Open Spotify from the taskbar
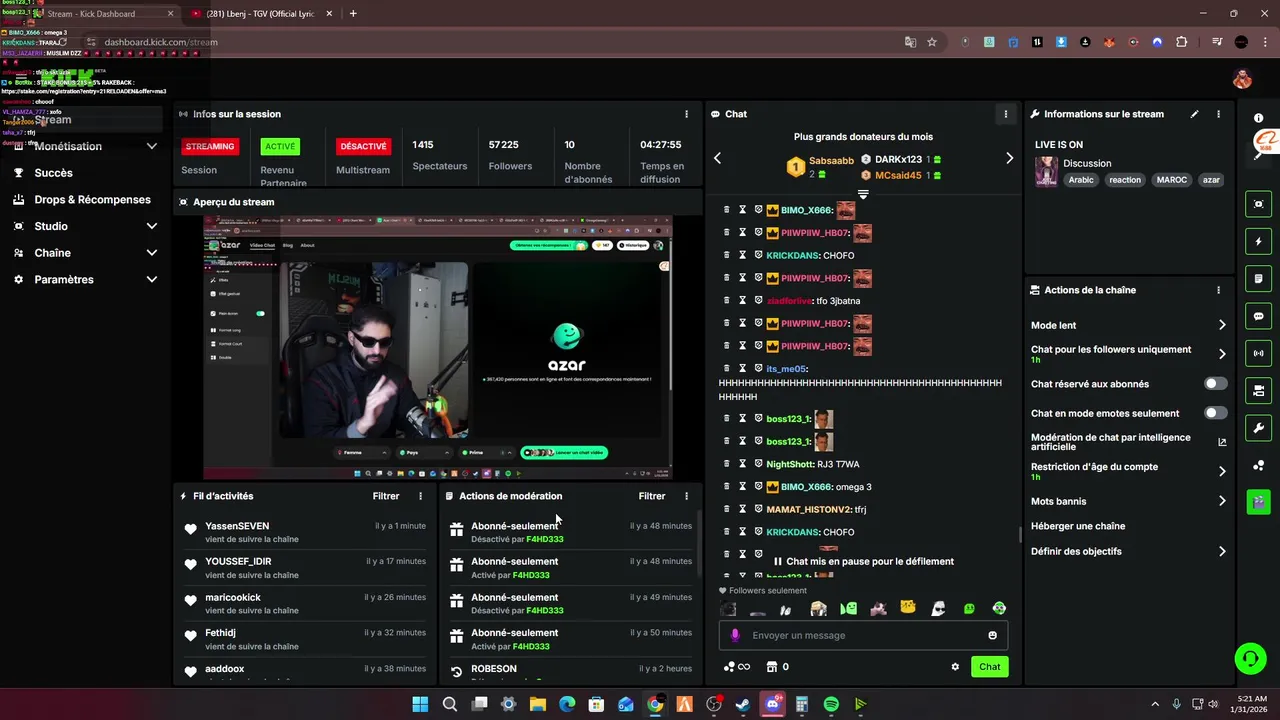The width and height of the screenshot is (1280, 720). tap(831, 704)
